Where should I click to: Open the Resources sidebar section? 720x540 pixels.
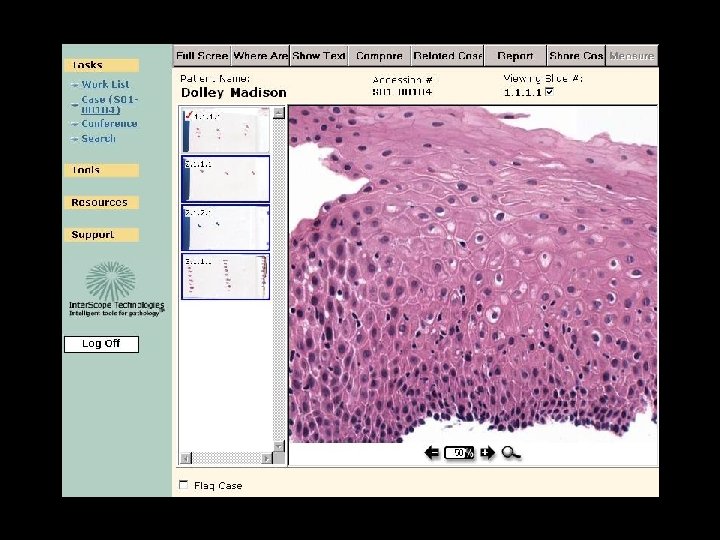101,202
